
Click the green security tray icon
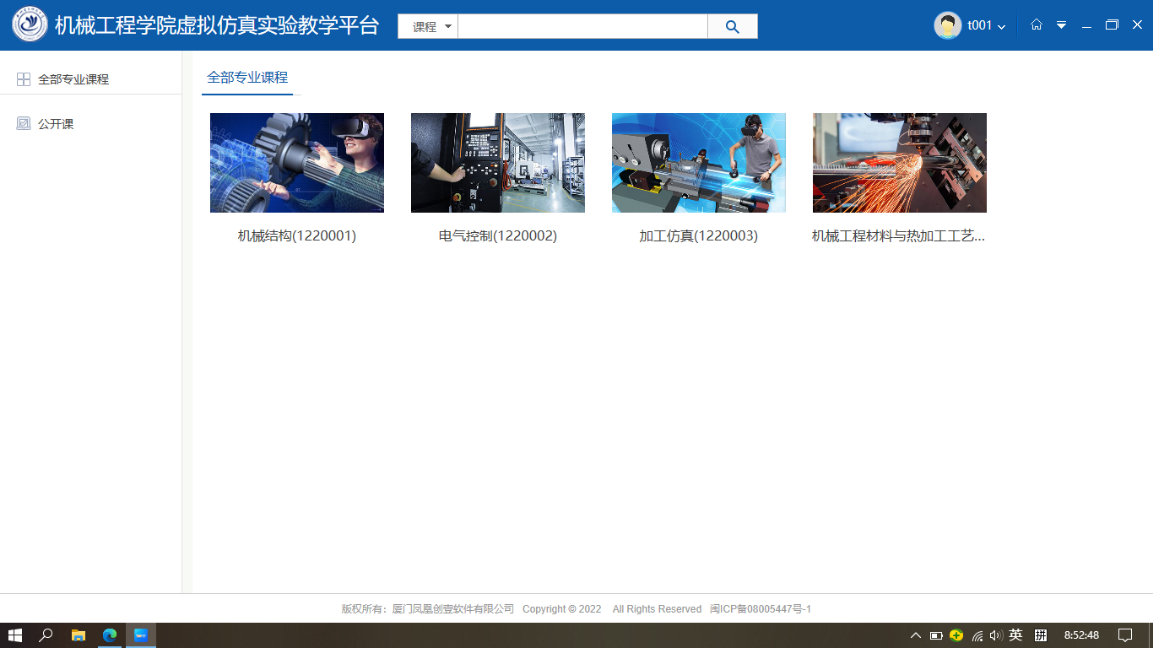coord(956,635)
